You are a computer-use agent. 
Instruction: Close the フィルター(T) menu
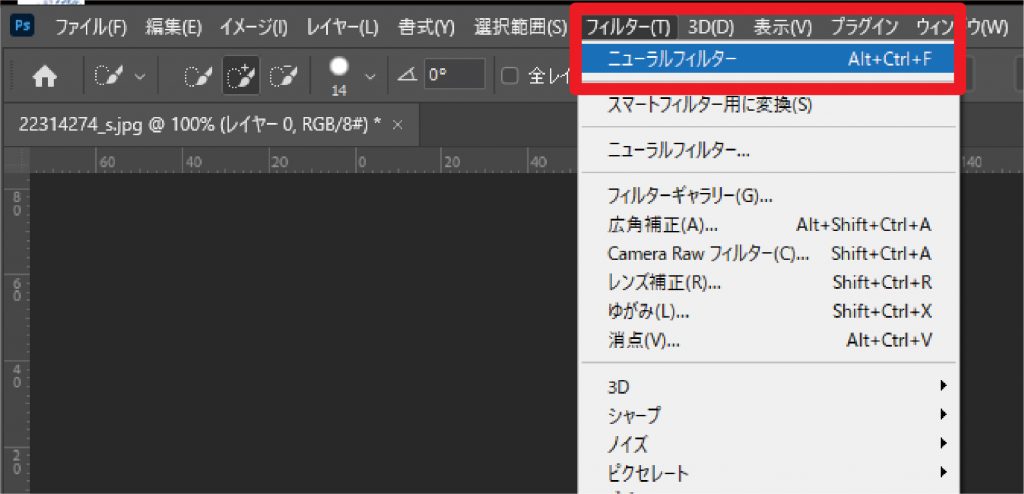pos(628,27)
